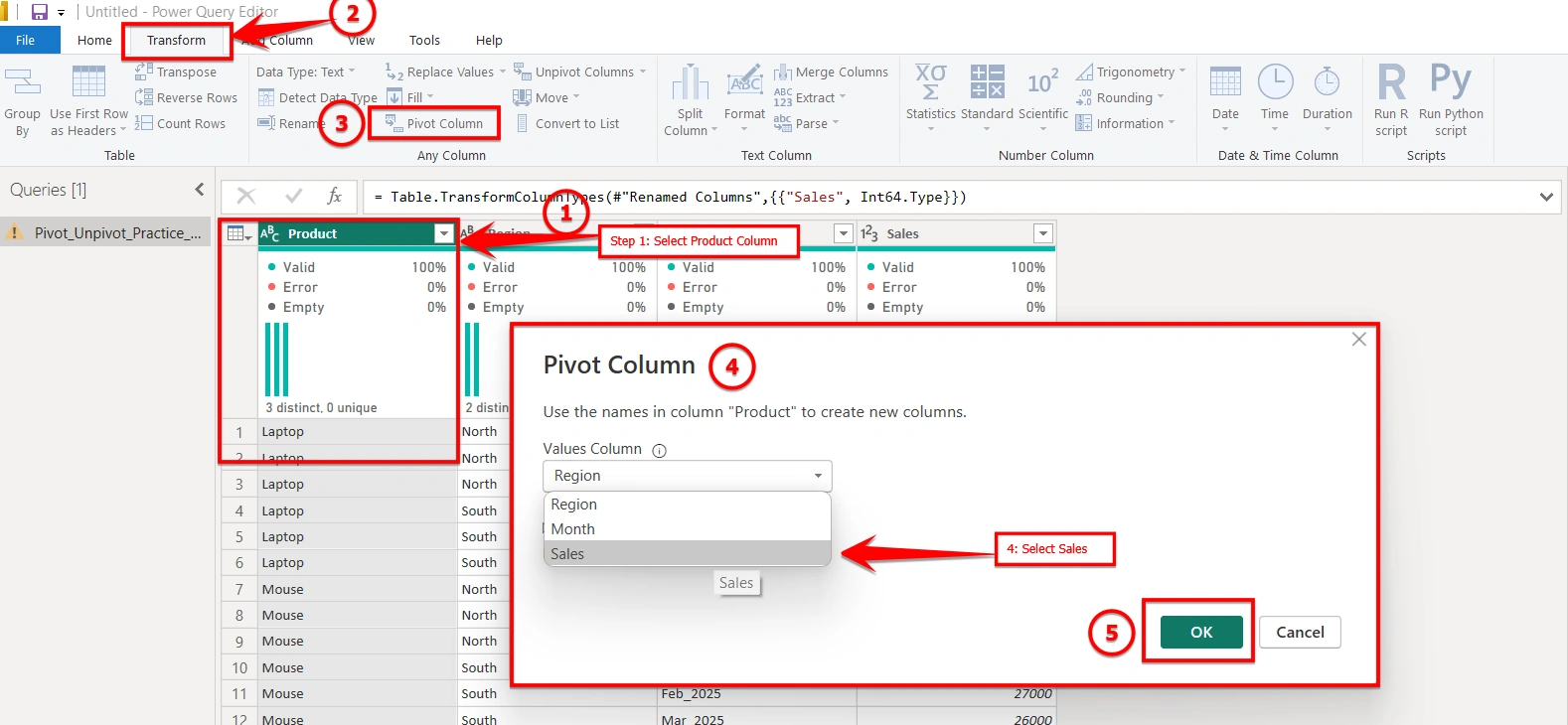Collapse the Queries pane
The height and width of the screenshot is (725, 1568).
coord(200,189)
